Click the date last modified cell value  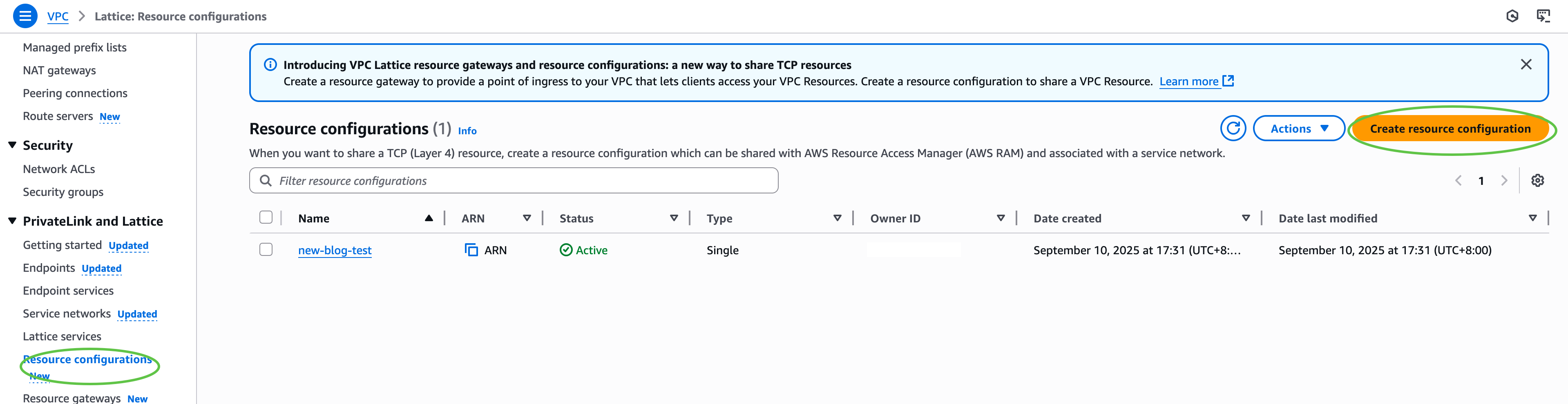1385,250
